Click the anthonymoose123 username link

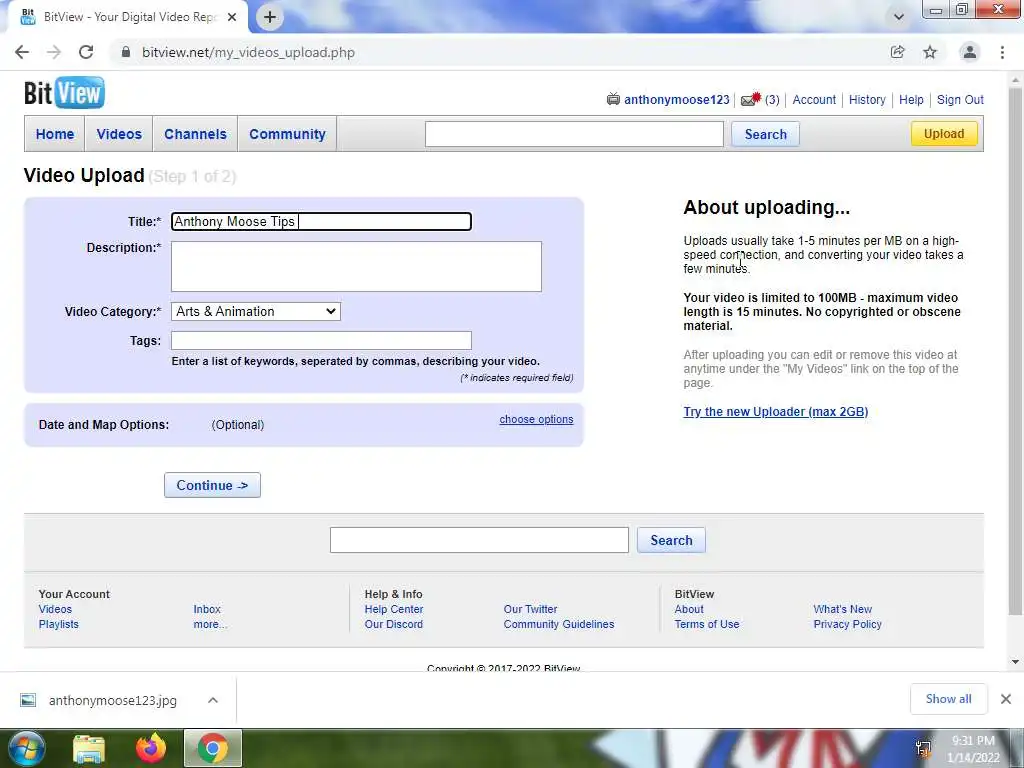(677, 100)
